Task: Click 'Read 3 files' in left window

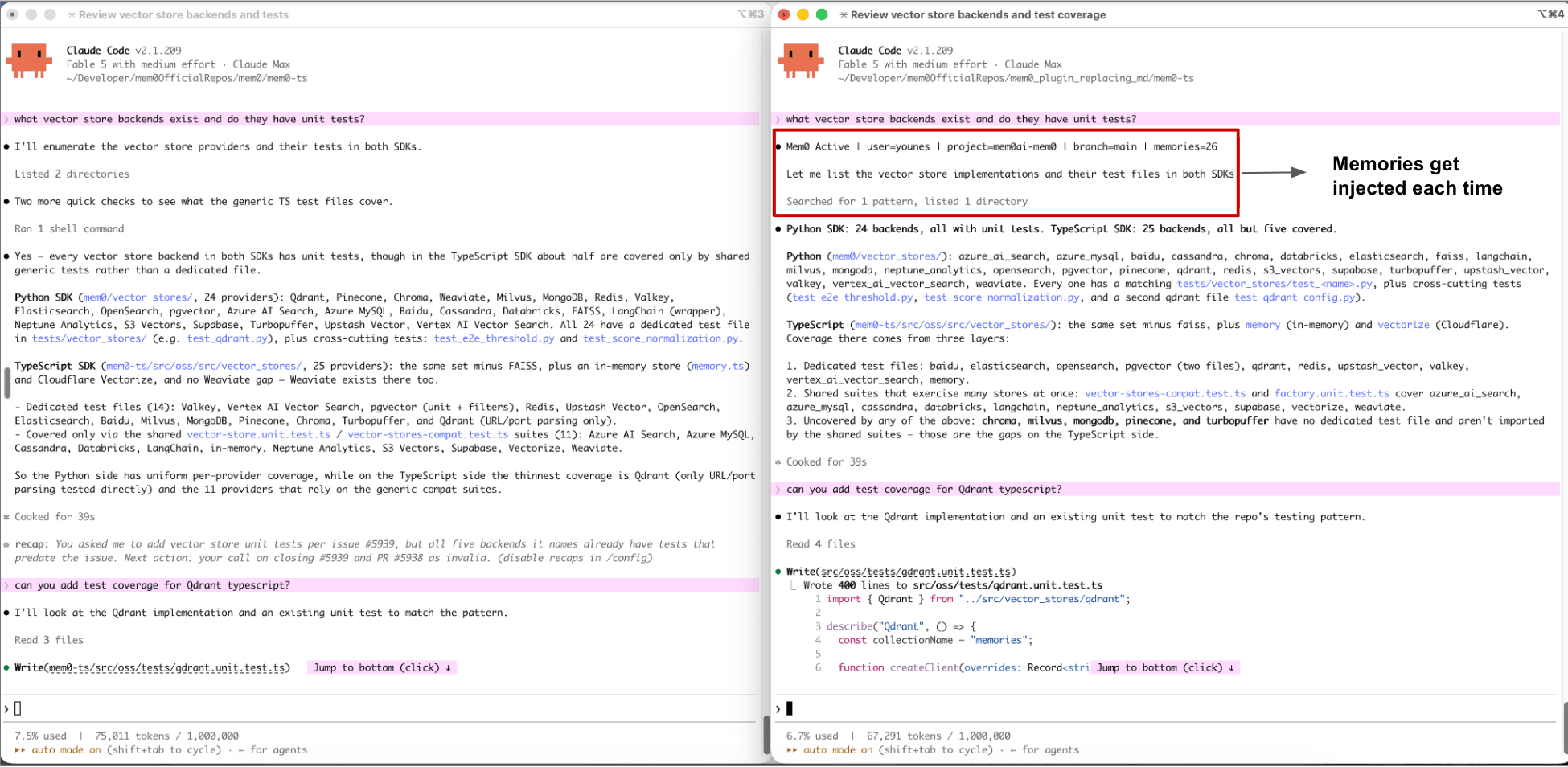Action: click(x=49, y=640)
